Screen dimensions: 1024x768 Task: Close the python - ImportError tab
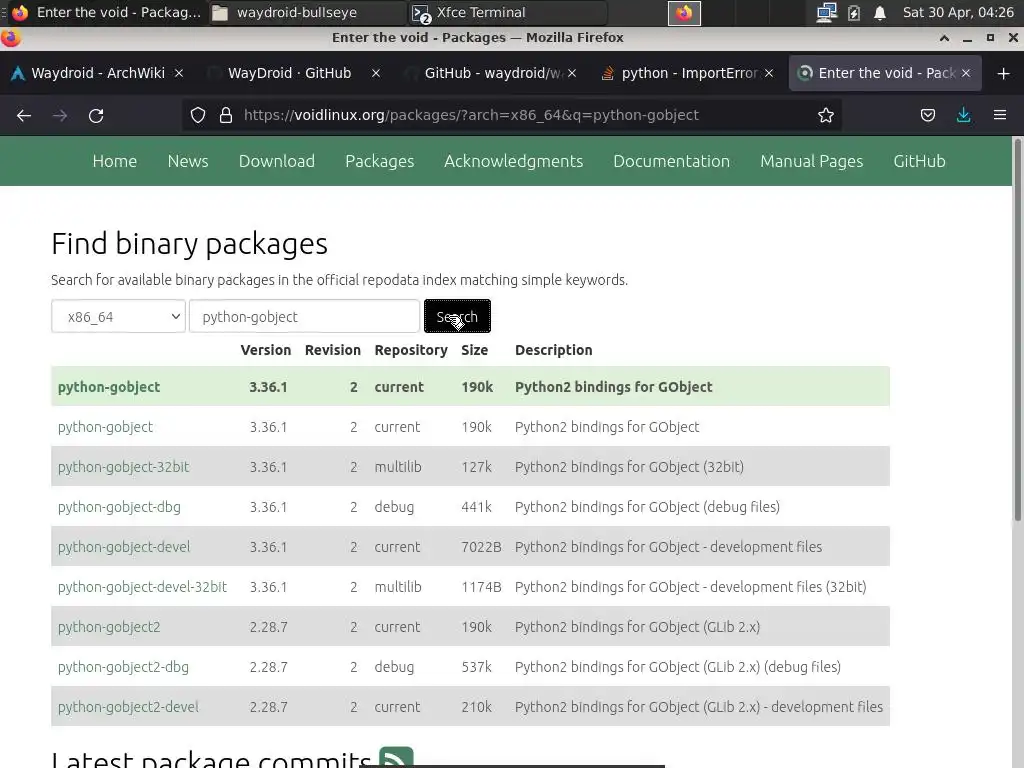click(x=769, y=73)
